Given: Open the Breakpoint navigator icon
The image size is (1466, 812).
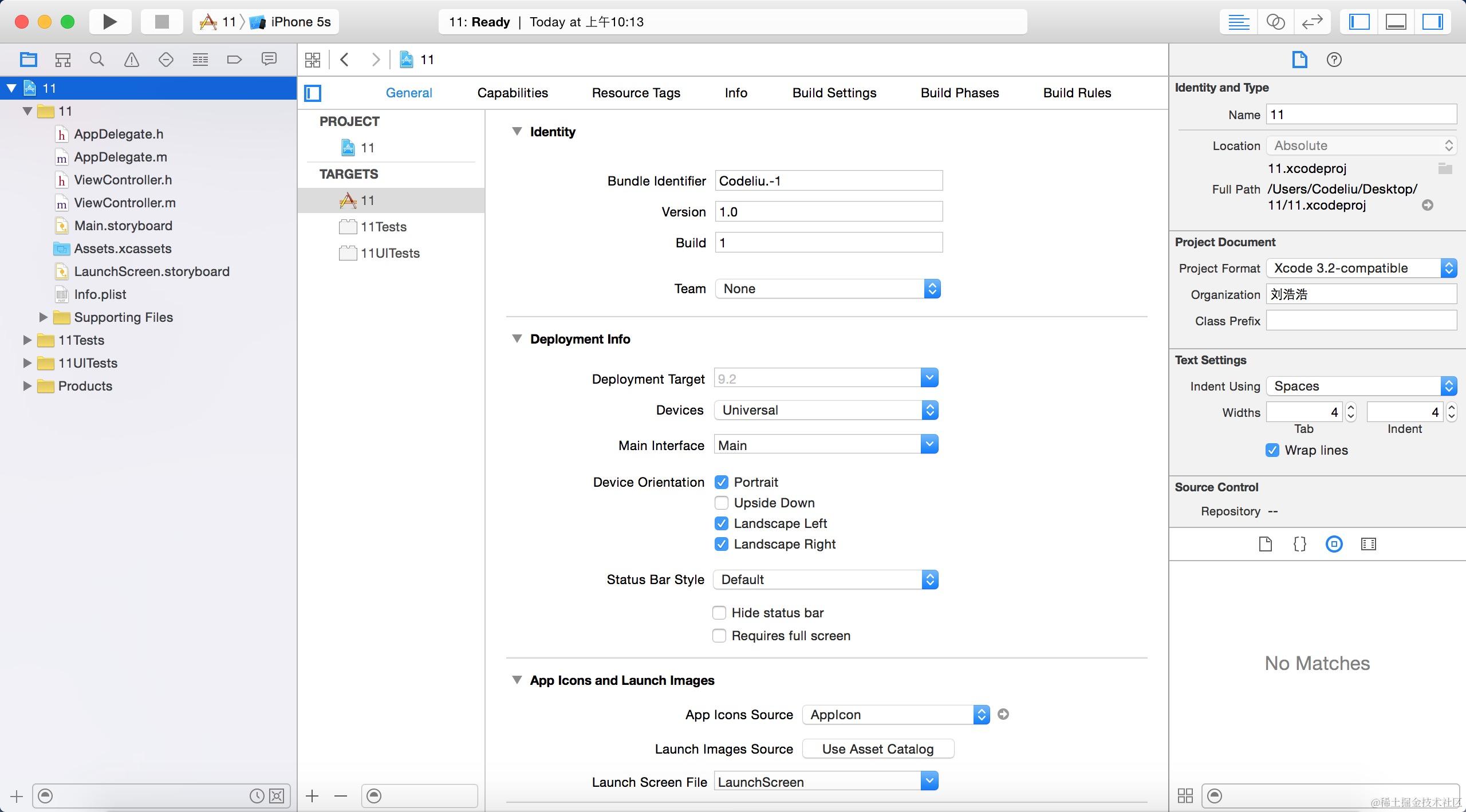Looking at the screenshot, I should pos(234,60).
